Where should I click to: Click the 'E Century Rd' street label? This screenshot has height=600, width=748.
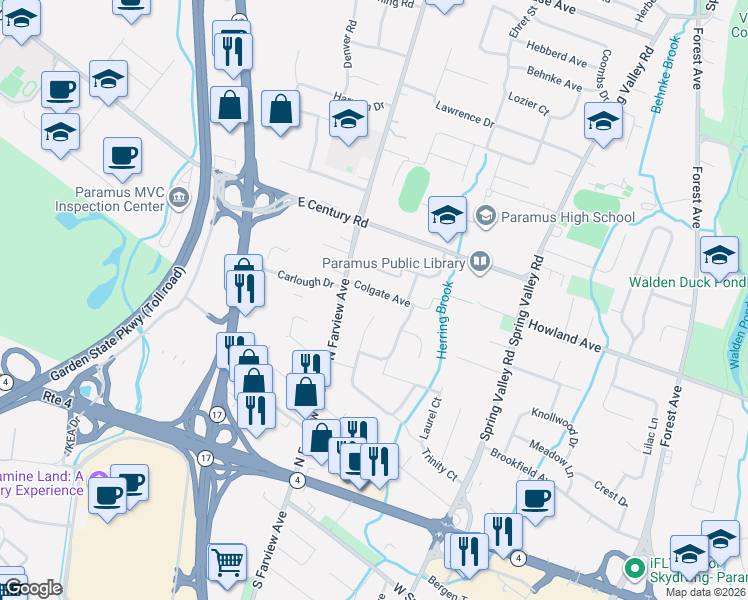tap(333, 212)
